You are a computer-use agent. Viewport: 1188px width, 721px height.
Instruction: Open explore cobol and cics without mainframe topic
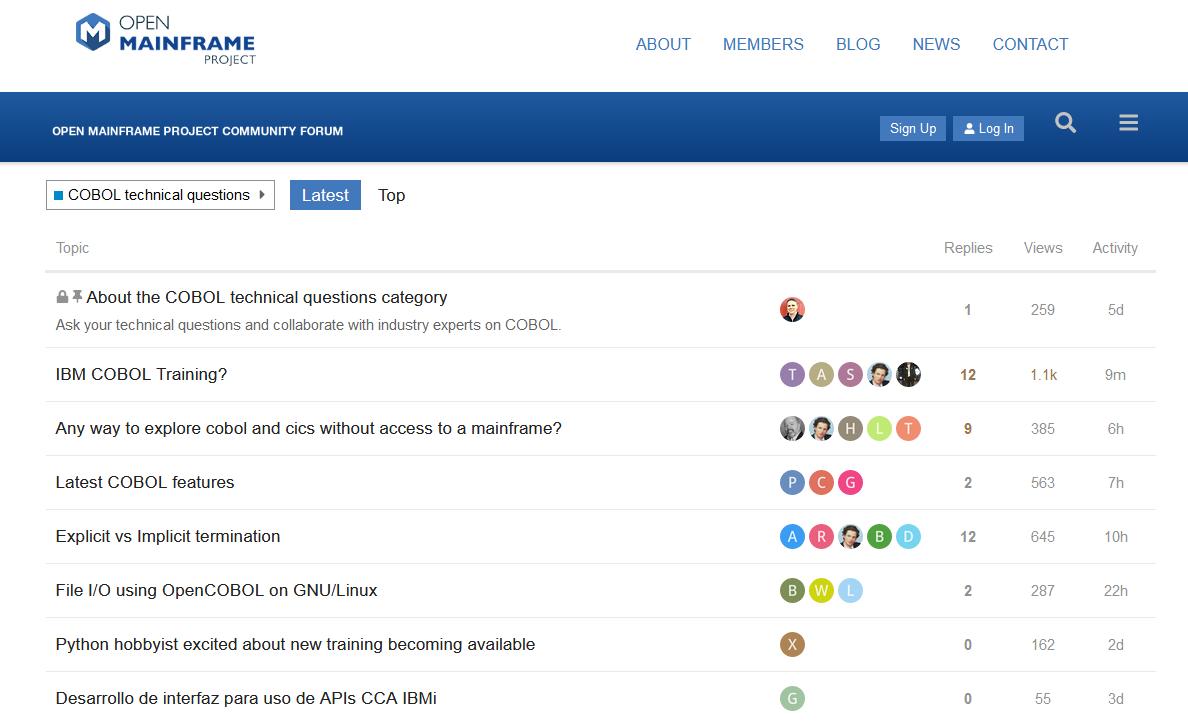(308, 429)
